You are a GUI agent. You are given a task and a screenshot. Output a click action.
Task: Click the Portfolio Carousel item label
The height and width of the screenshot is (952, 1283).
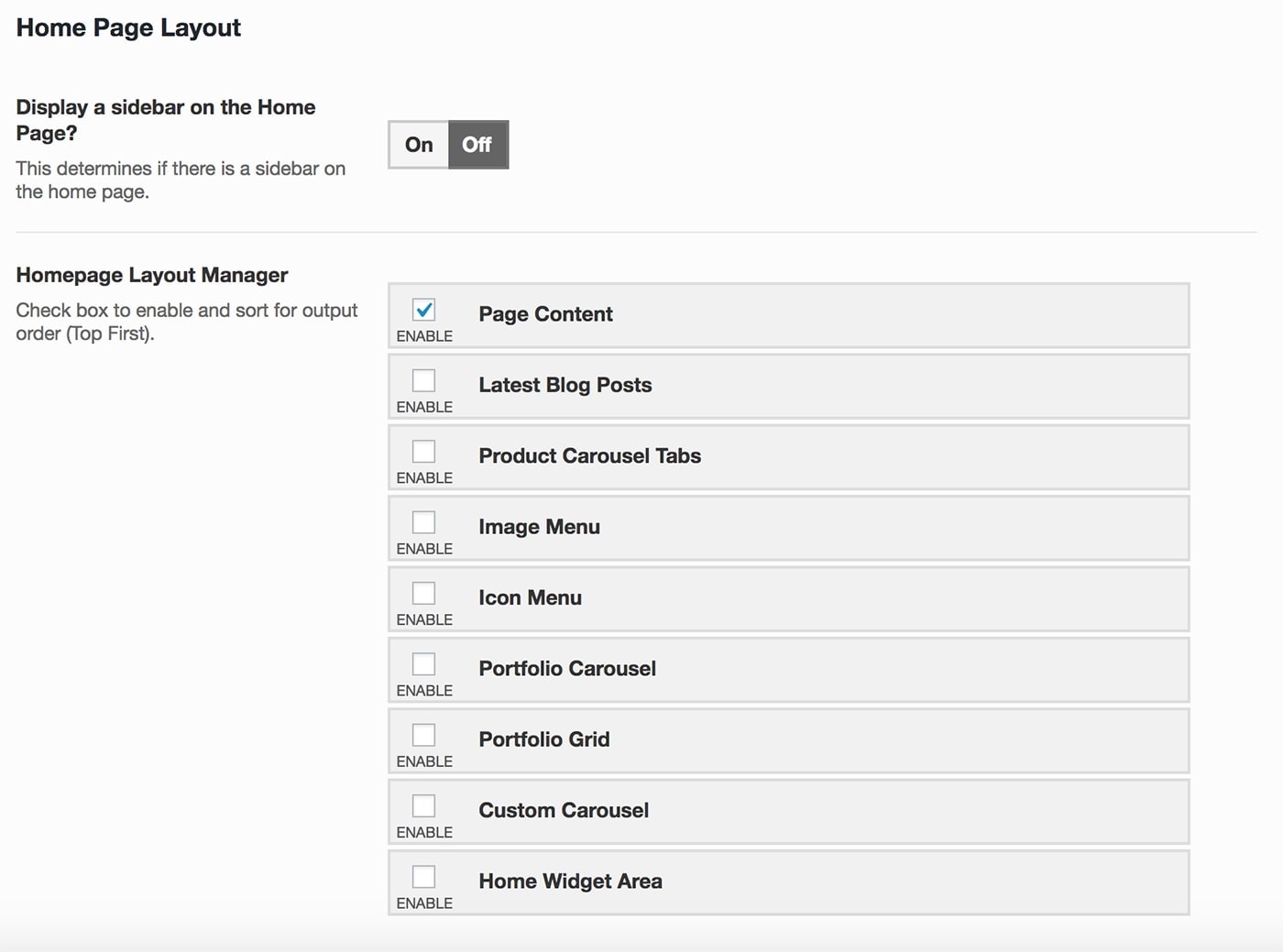point(567,669)
